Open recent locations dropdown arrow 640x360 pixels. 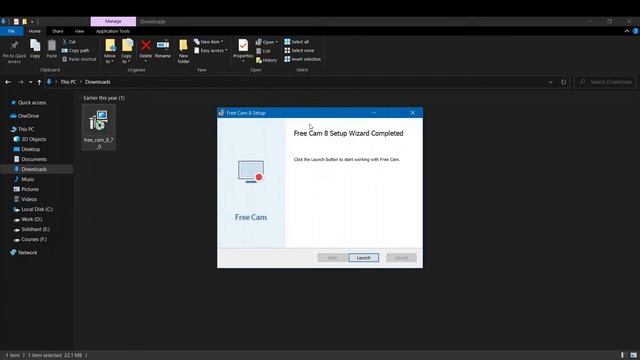(x=31, y=82)
